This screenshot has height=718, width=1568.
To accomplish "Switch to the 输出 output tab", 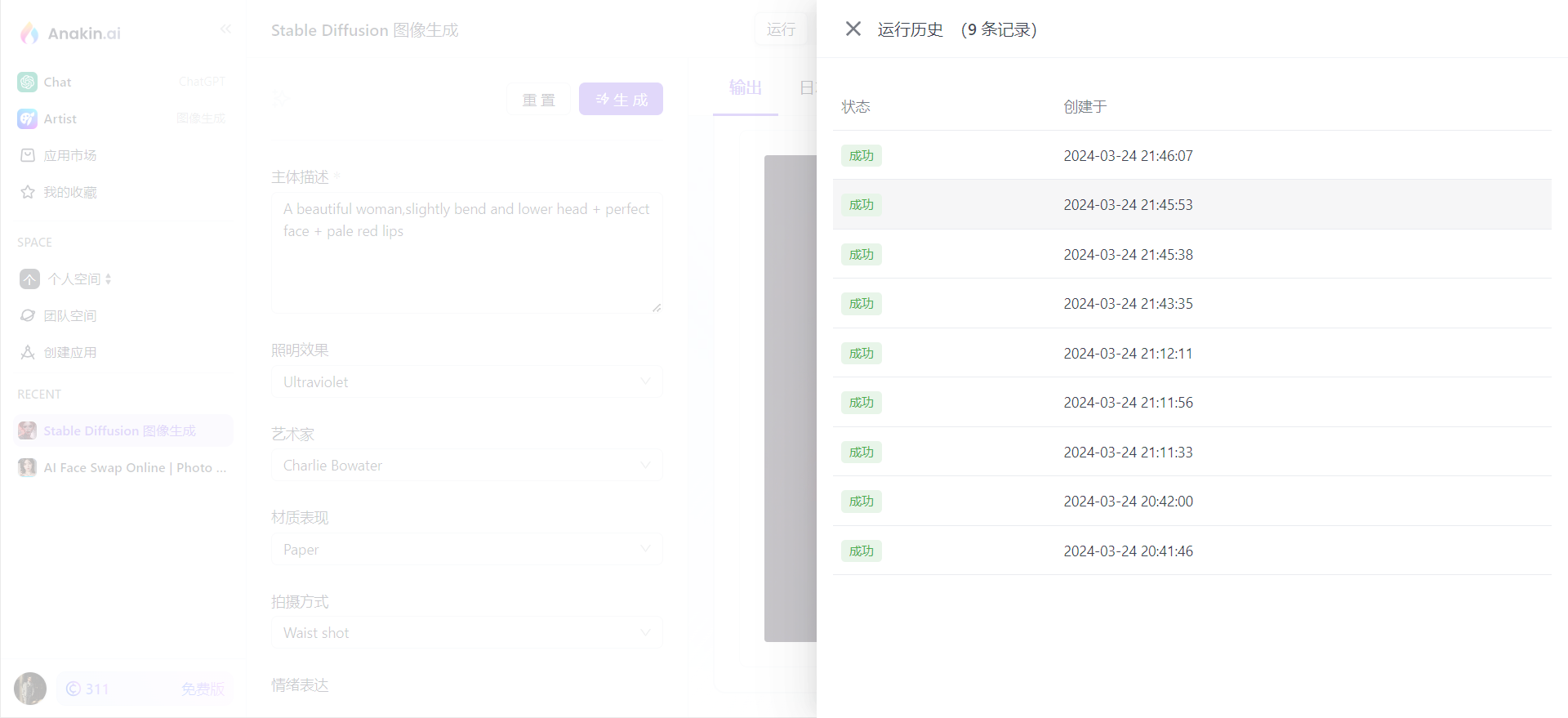I will tap(746, 88).
